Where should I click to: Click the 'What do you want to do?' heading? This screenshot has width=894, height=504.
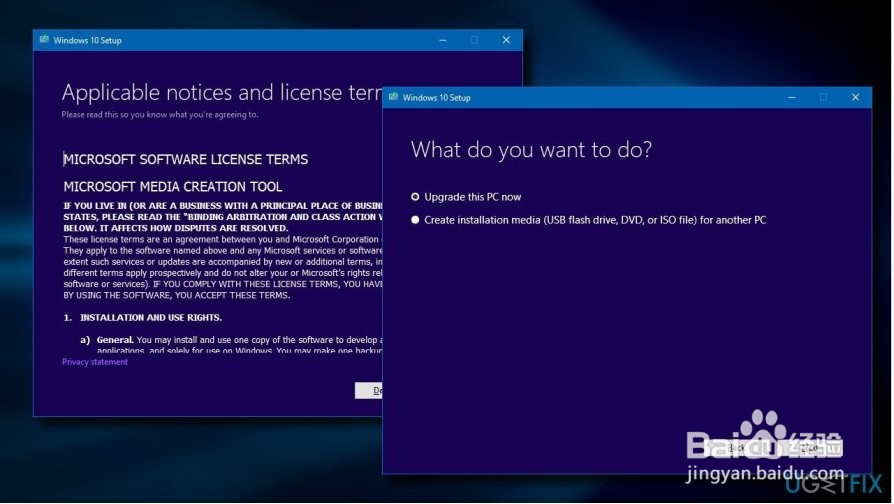531,150
